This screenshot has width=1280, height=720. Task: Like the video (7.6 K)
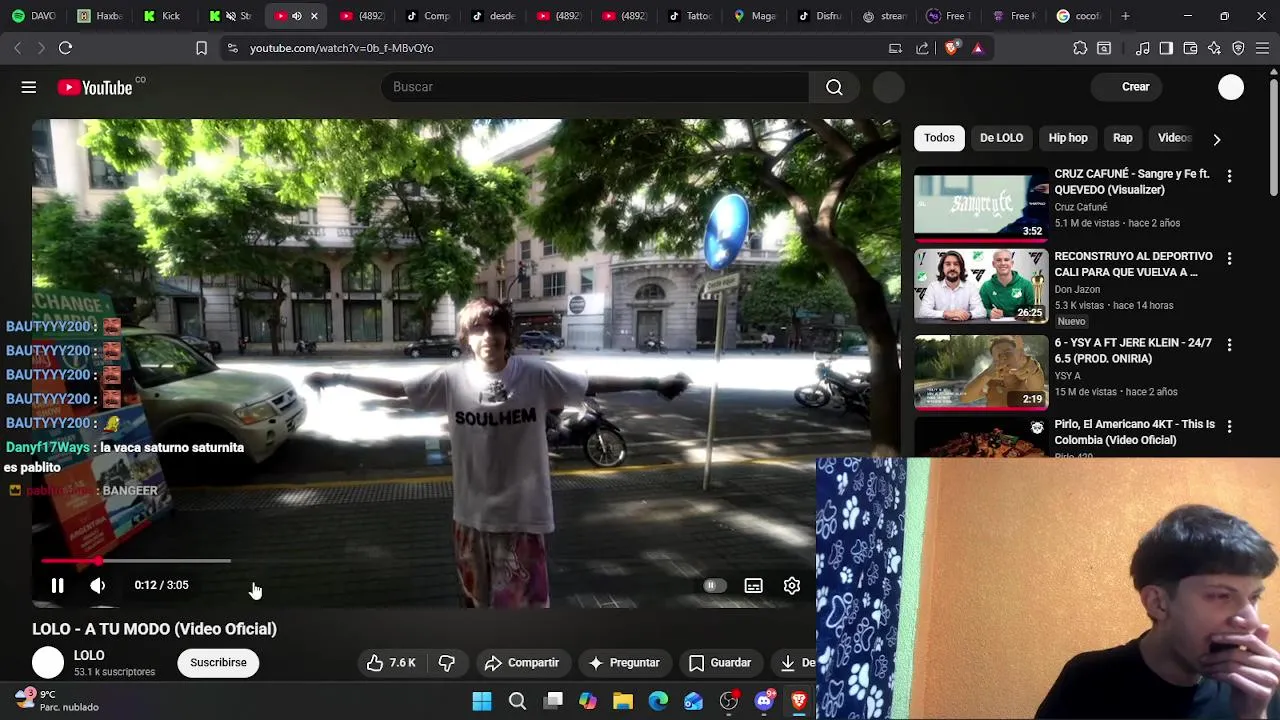(x=391, y=663)
